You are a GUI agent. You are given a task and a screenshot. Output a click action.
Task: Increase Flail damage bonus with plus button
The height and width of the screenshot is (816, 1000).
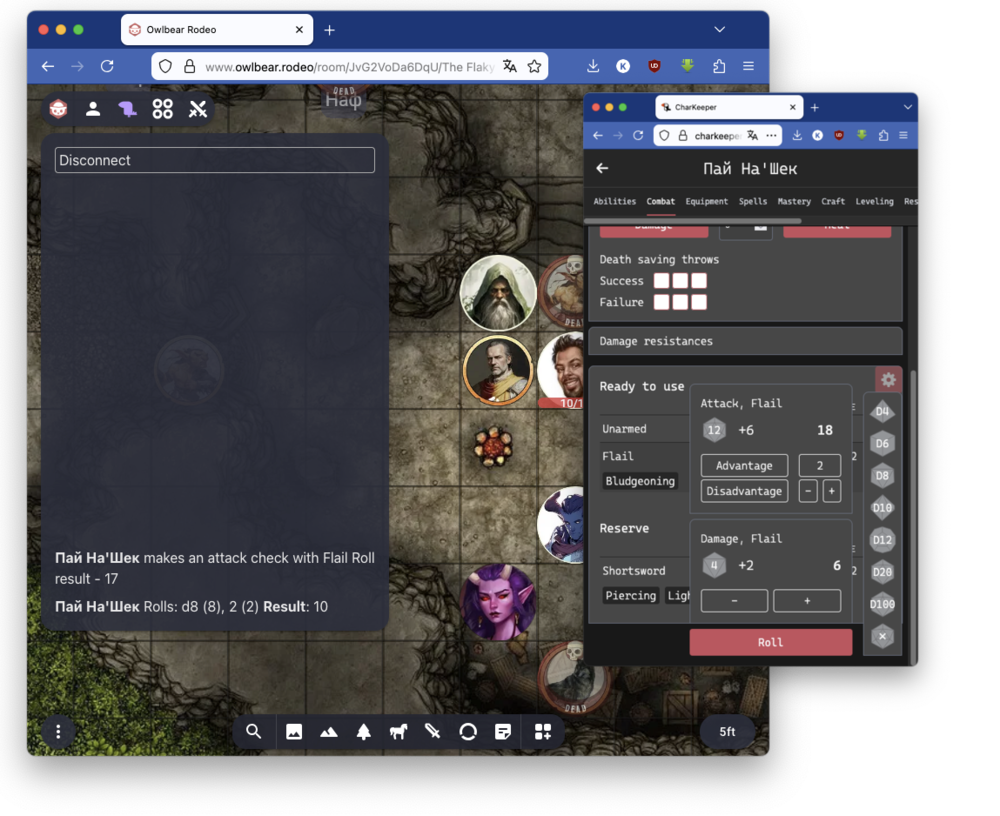coord(806,601)
